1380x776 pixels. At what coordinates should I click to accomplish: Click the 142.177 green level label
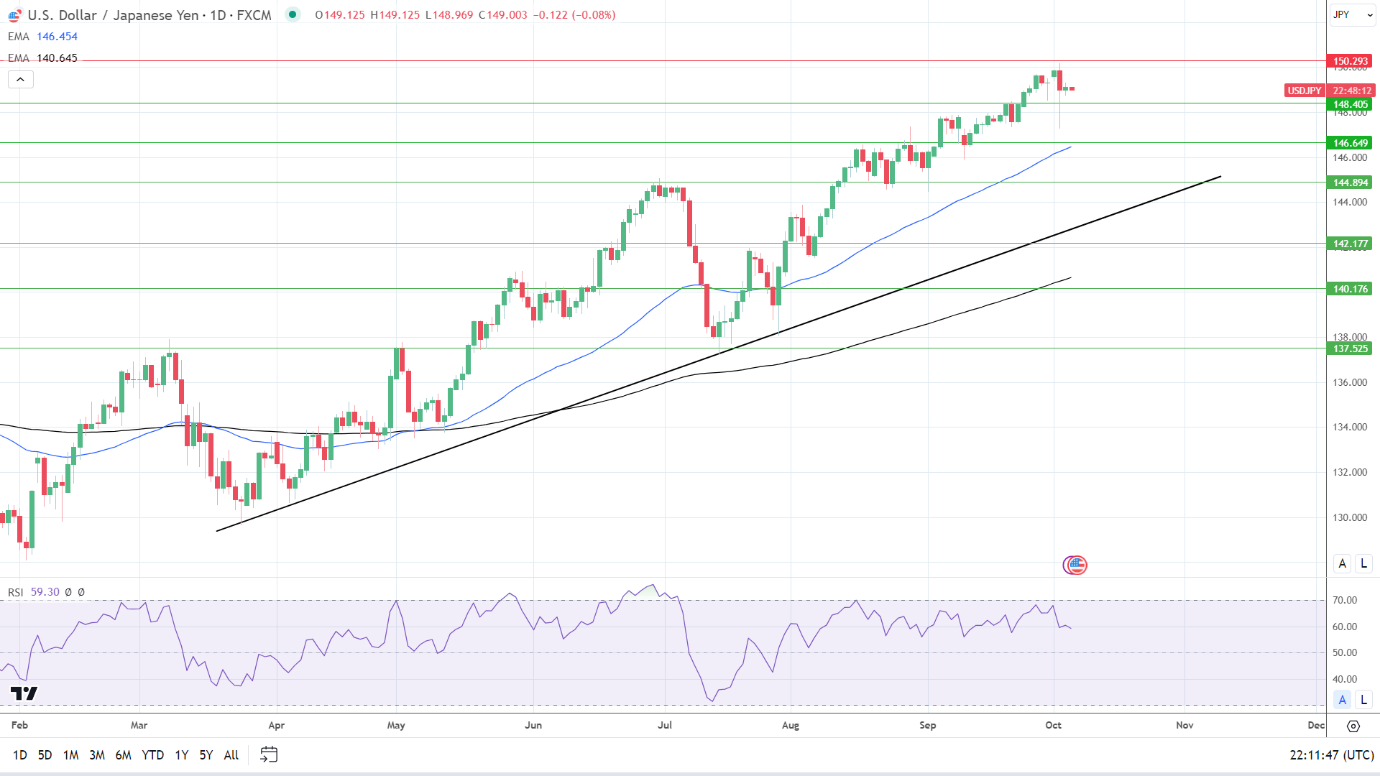pos(1351,243)
